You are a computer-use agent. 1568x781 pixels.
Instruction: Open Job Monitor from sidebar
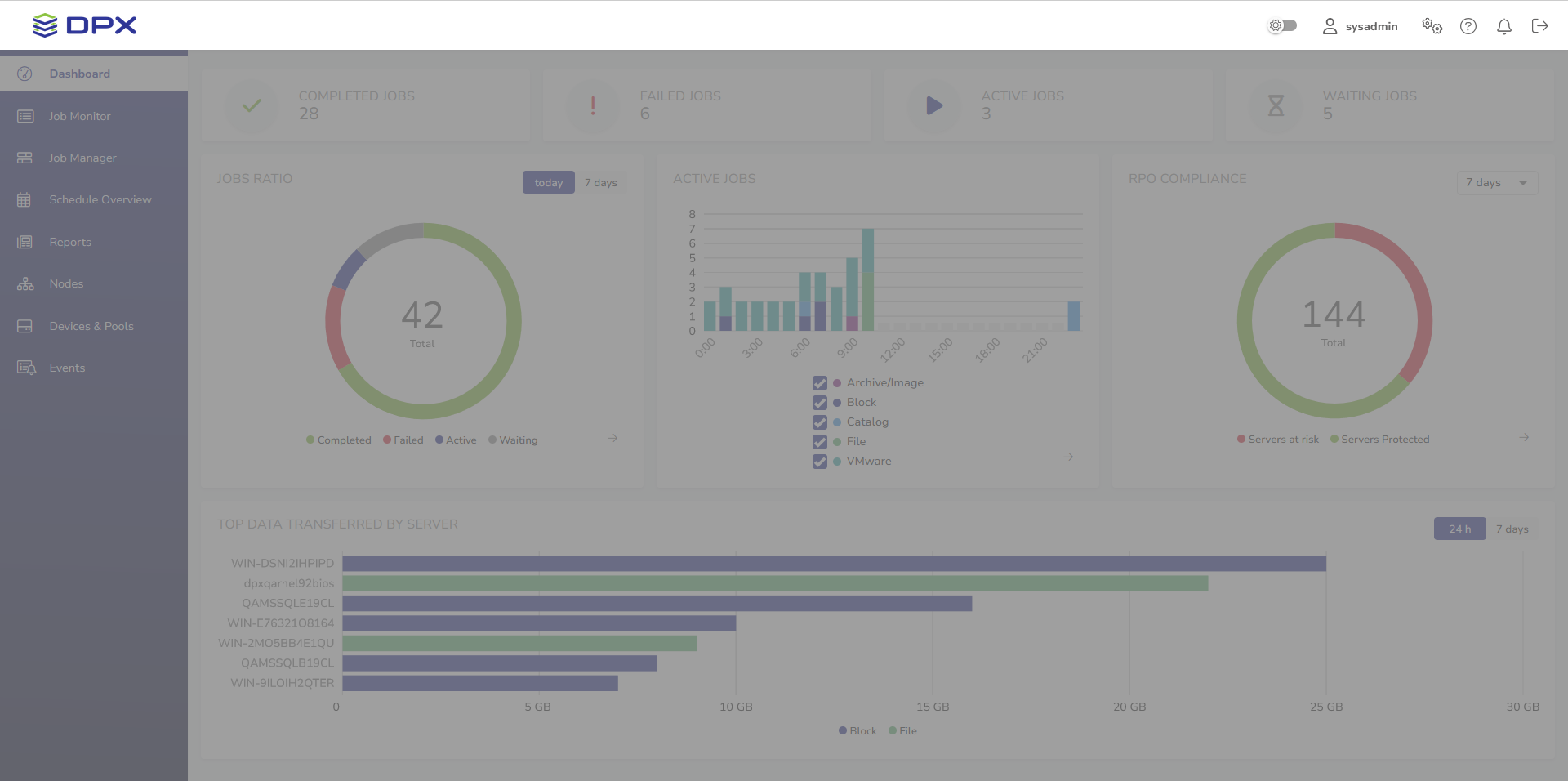79,116
